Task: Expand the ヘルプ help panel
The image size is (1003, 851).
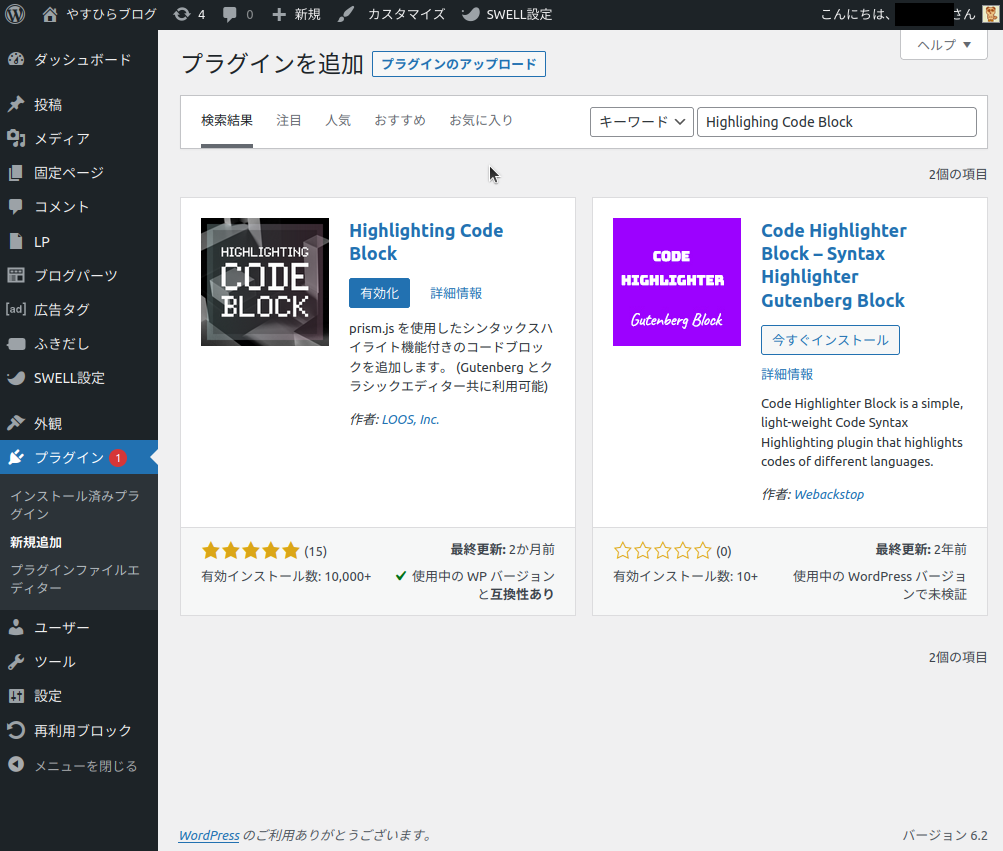Action: tap(943, 45)
